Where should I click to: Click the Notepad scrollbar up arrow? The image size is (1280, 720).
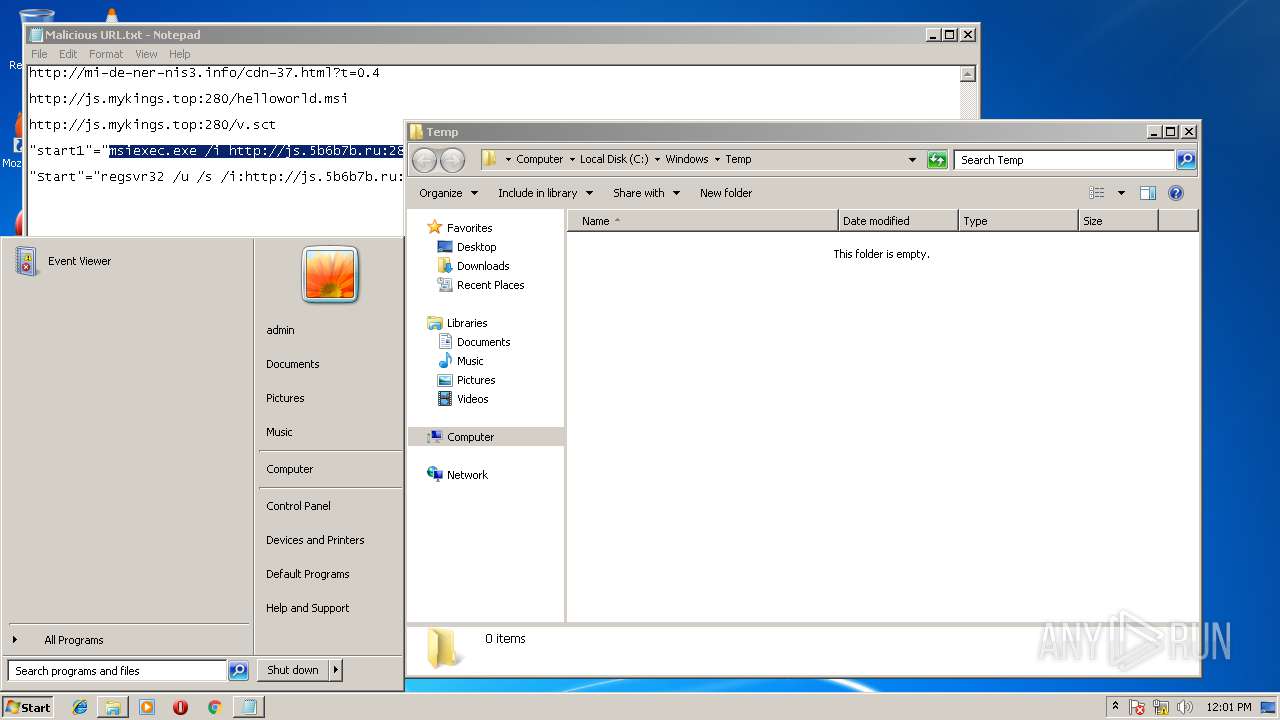pos(967,73)
